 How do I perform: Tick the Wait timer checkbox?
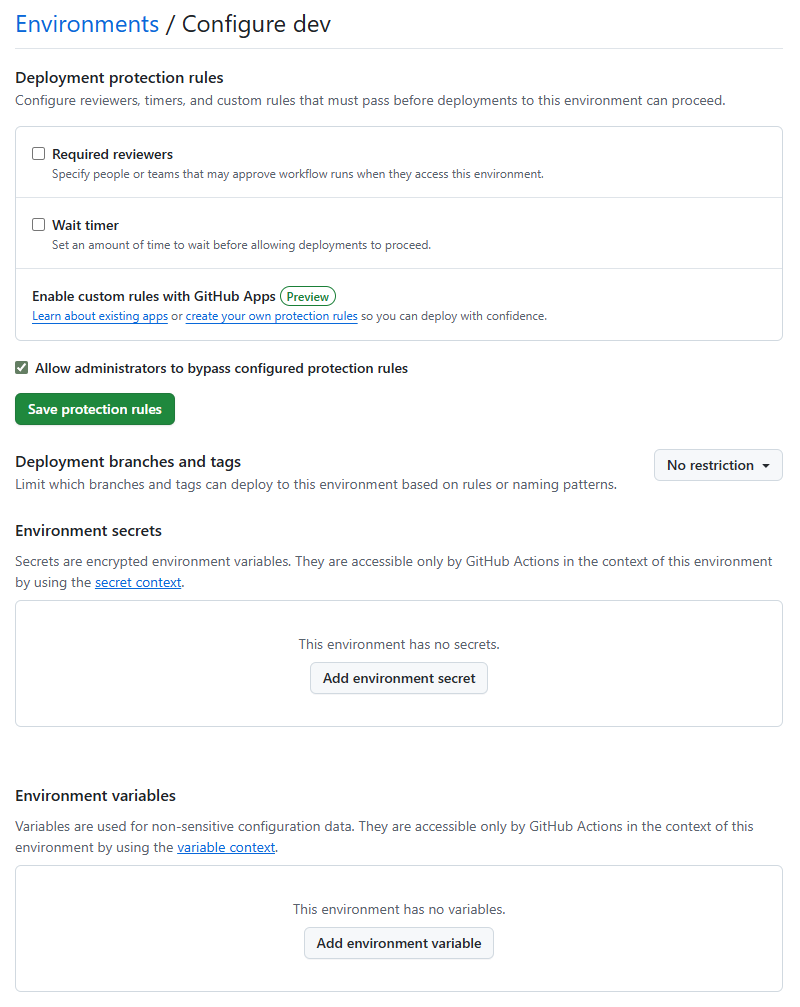(x=39, y=225)
